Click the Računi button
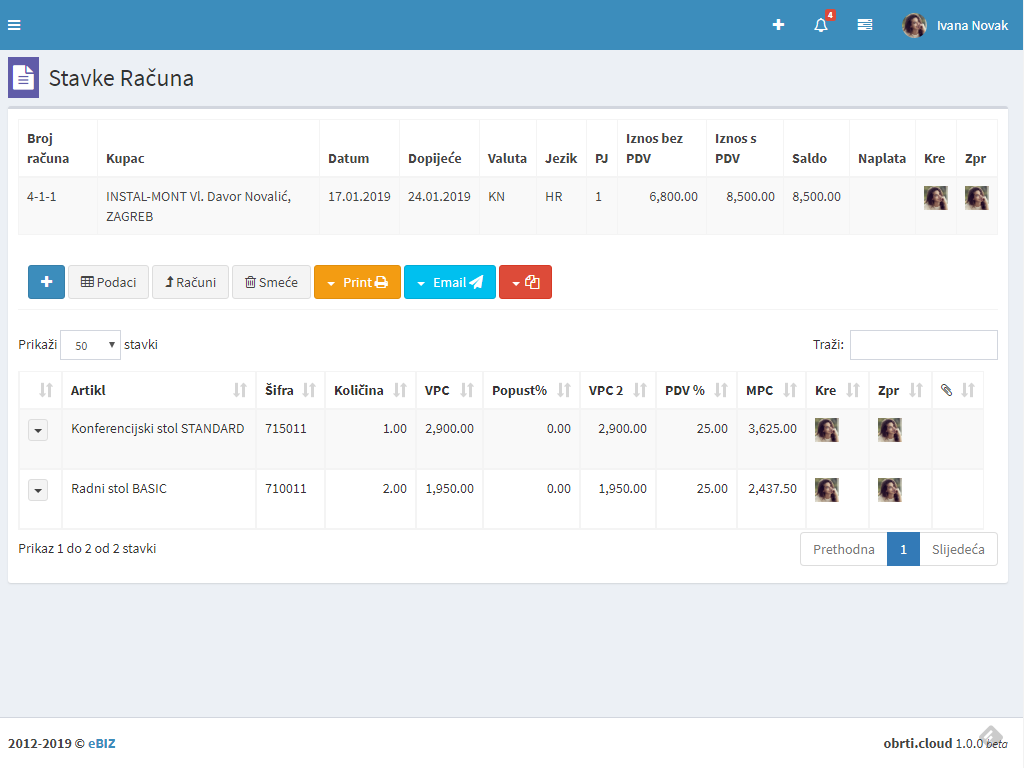 [190, 282]
